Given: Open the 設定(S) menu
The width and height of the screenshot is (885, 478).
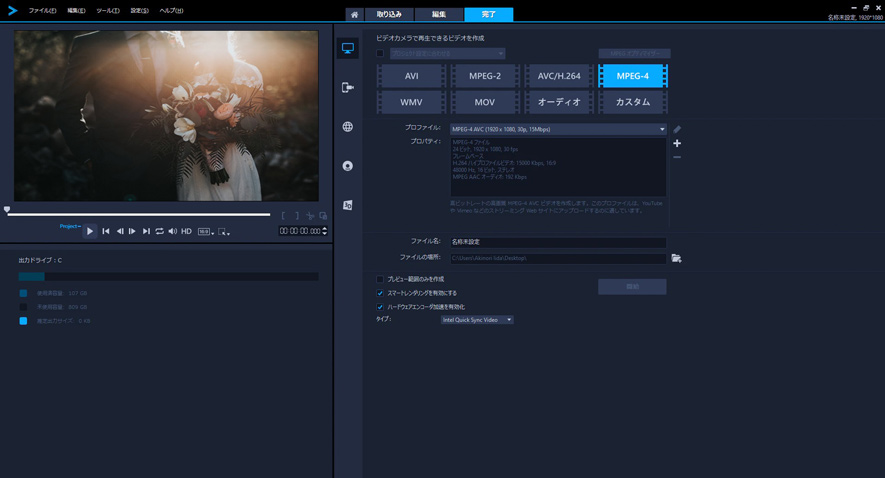Looking at the screenshot, I should pos(139,11).
